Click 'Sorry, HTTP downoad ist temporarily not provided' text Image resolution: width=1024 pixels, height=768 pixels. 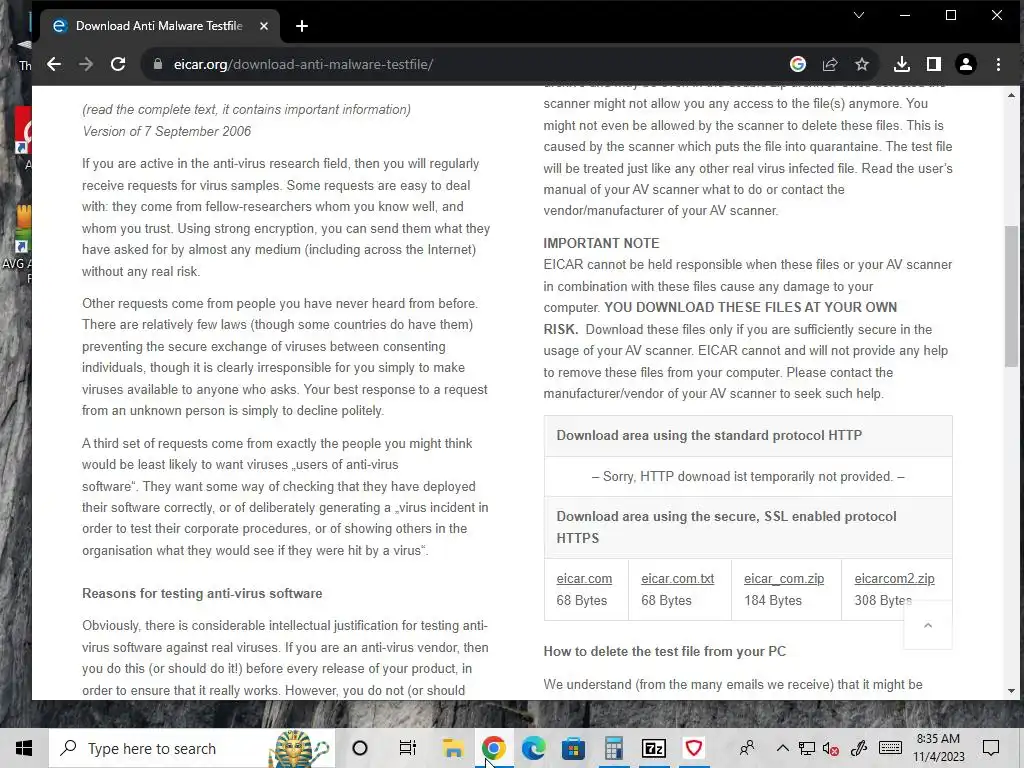pyautogui.click(x=748, y=477)
